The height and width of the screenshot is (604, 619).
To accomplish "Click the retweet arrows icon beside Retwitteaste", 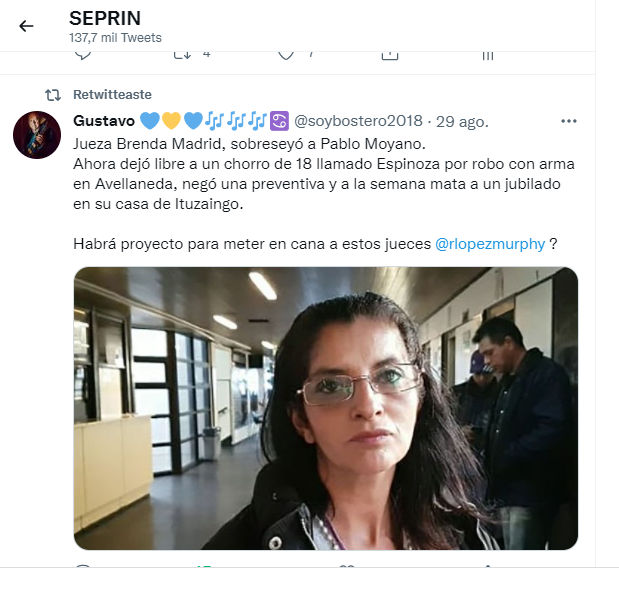I will coord(53,95).
